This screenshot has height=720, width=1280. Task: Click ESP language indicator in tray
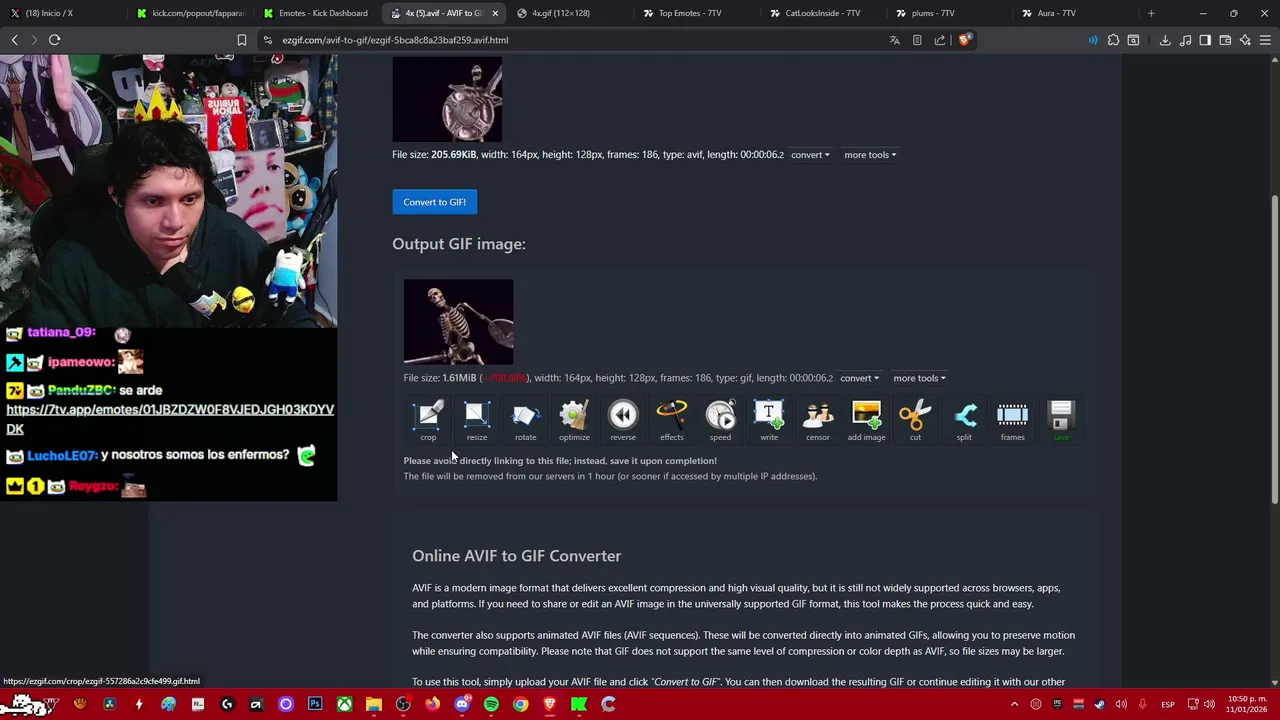tap(1167, 704)
